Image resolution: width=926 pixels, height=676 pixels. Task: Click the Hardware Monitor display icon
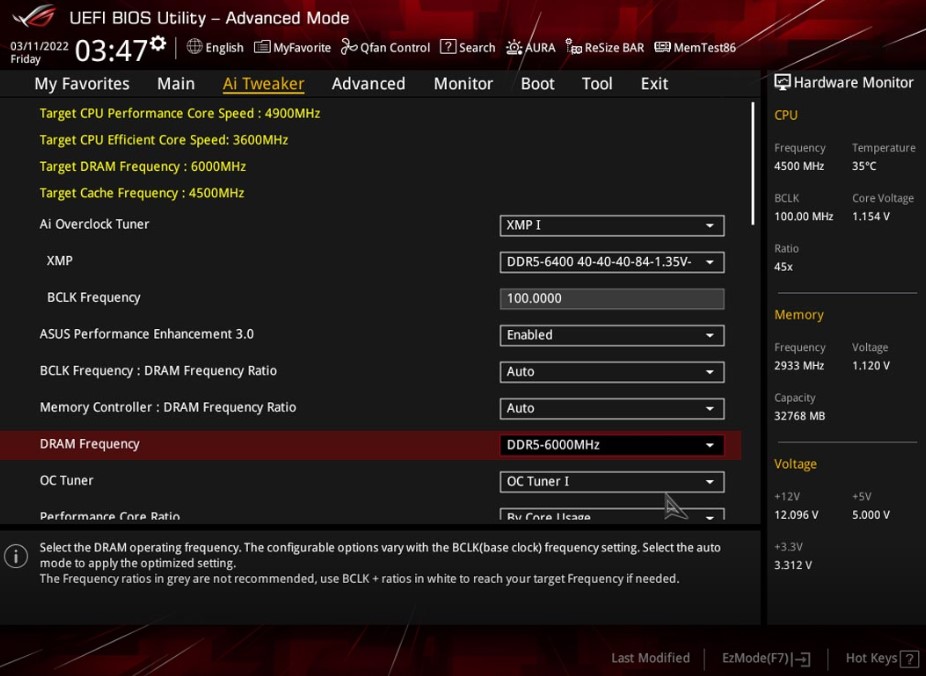tap(782, 82)
